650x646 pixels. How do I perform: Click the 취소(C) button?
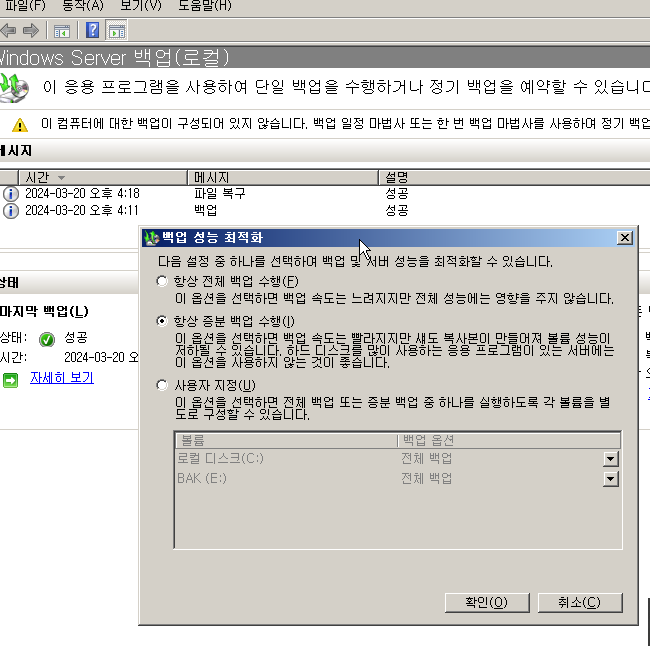coord(580,602)
